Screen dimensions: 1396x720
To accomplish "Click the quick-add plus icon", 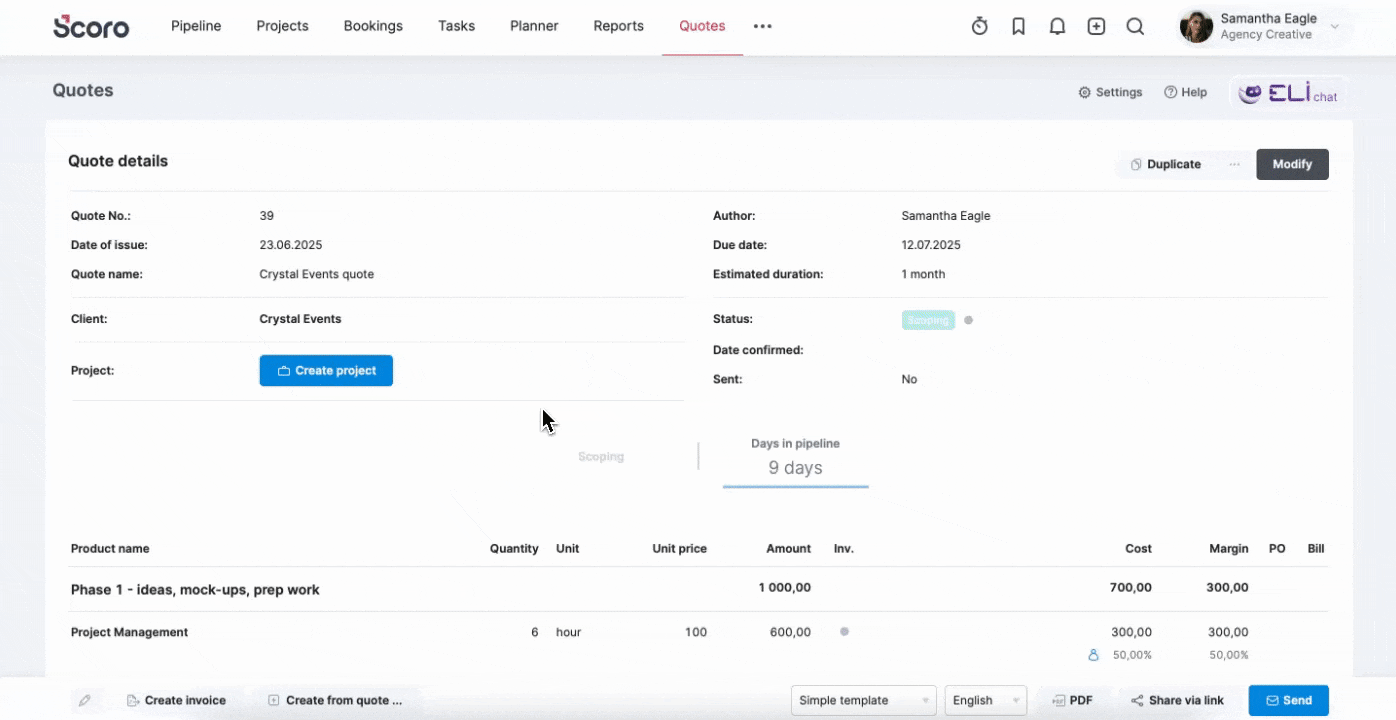I will coord(1096,27).
